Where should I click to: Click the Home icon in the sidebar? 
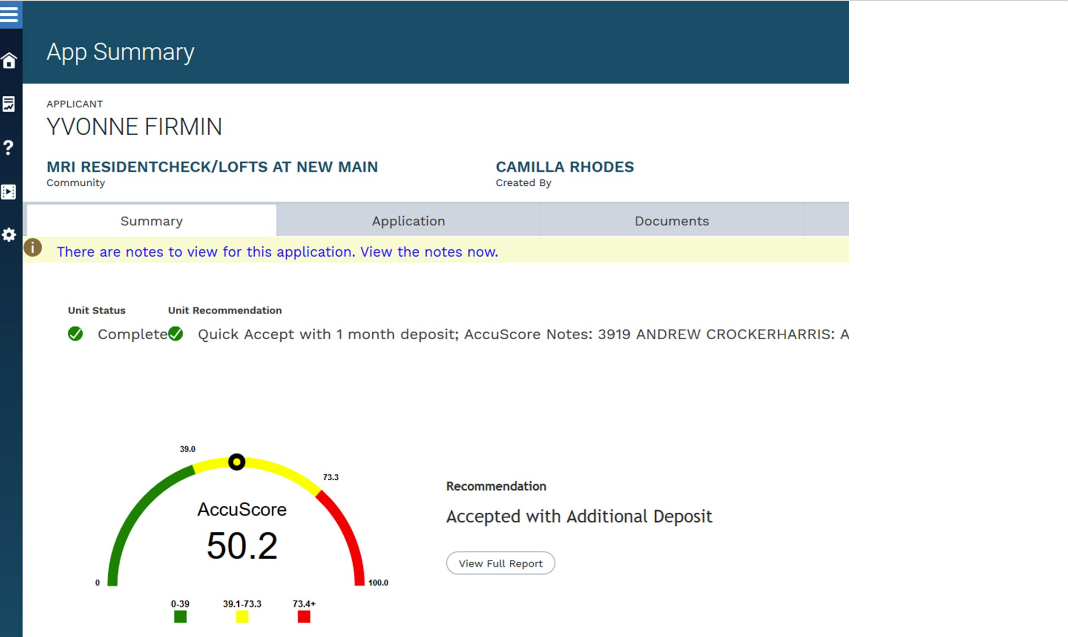[x=9, y=59]
